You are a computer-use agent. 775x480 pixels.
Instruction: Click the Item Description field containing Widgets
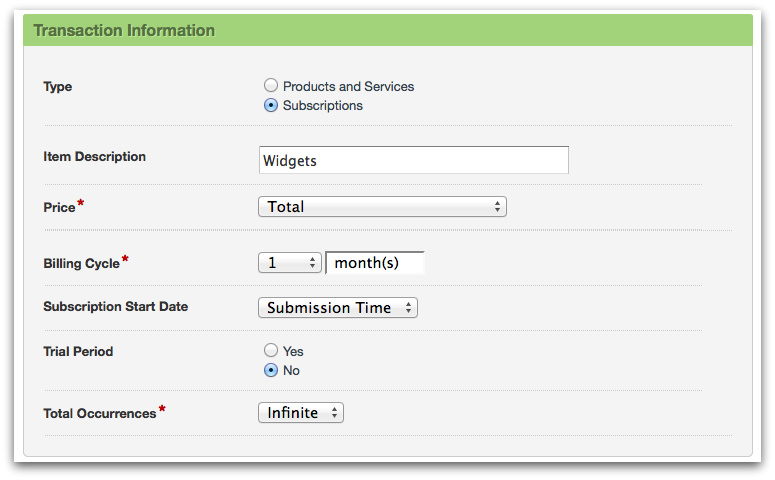pos(413,160)
